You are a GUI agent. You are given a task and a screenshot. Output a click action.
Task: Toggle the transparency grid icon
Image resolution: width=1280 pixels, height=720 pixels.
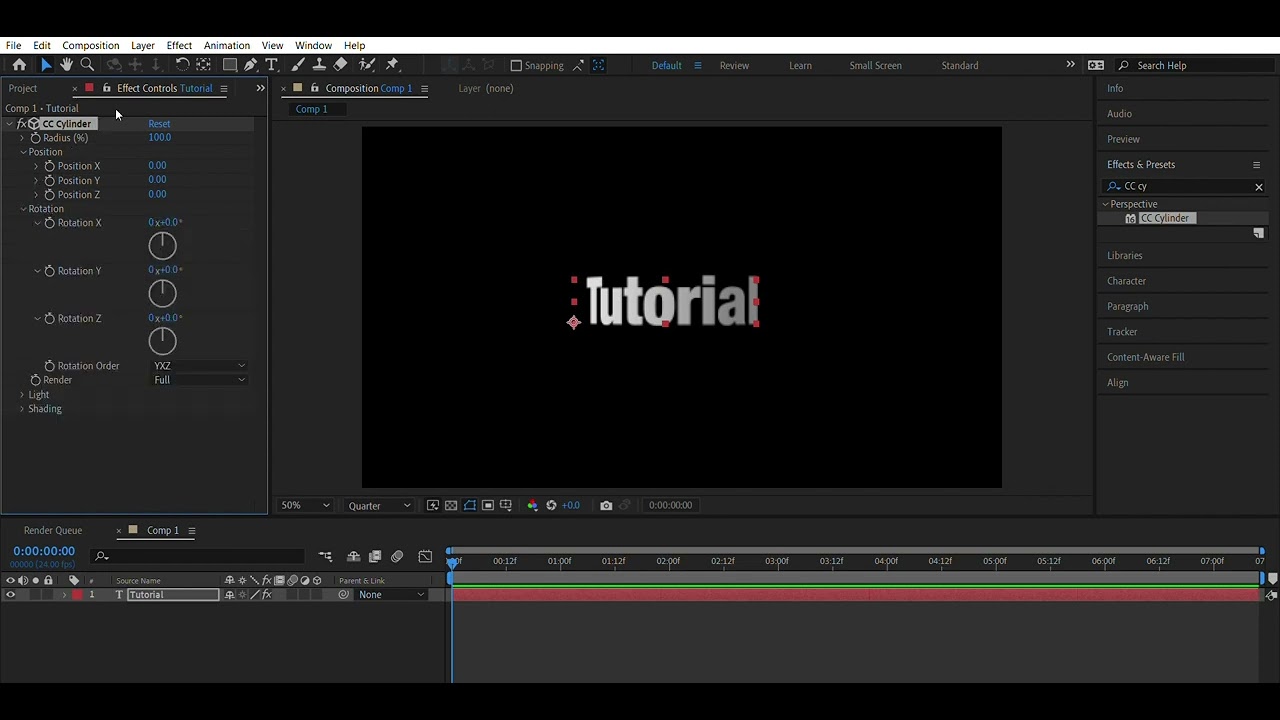(x=451, y=505)
